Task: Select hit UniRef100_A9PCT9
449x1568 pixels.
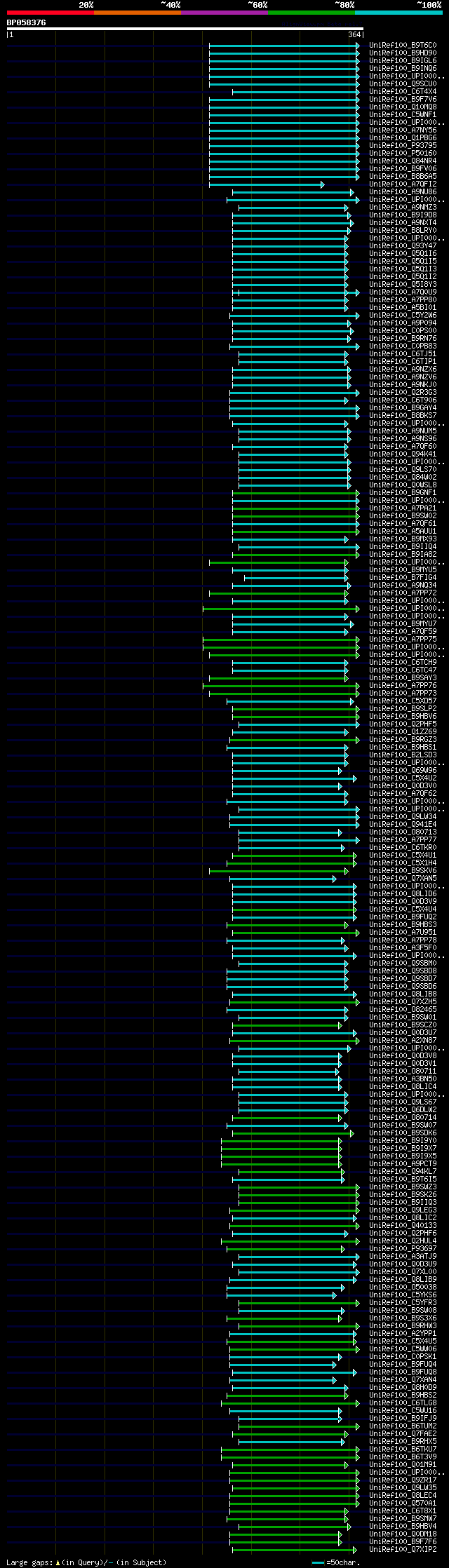Action: coord(403,1164)
